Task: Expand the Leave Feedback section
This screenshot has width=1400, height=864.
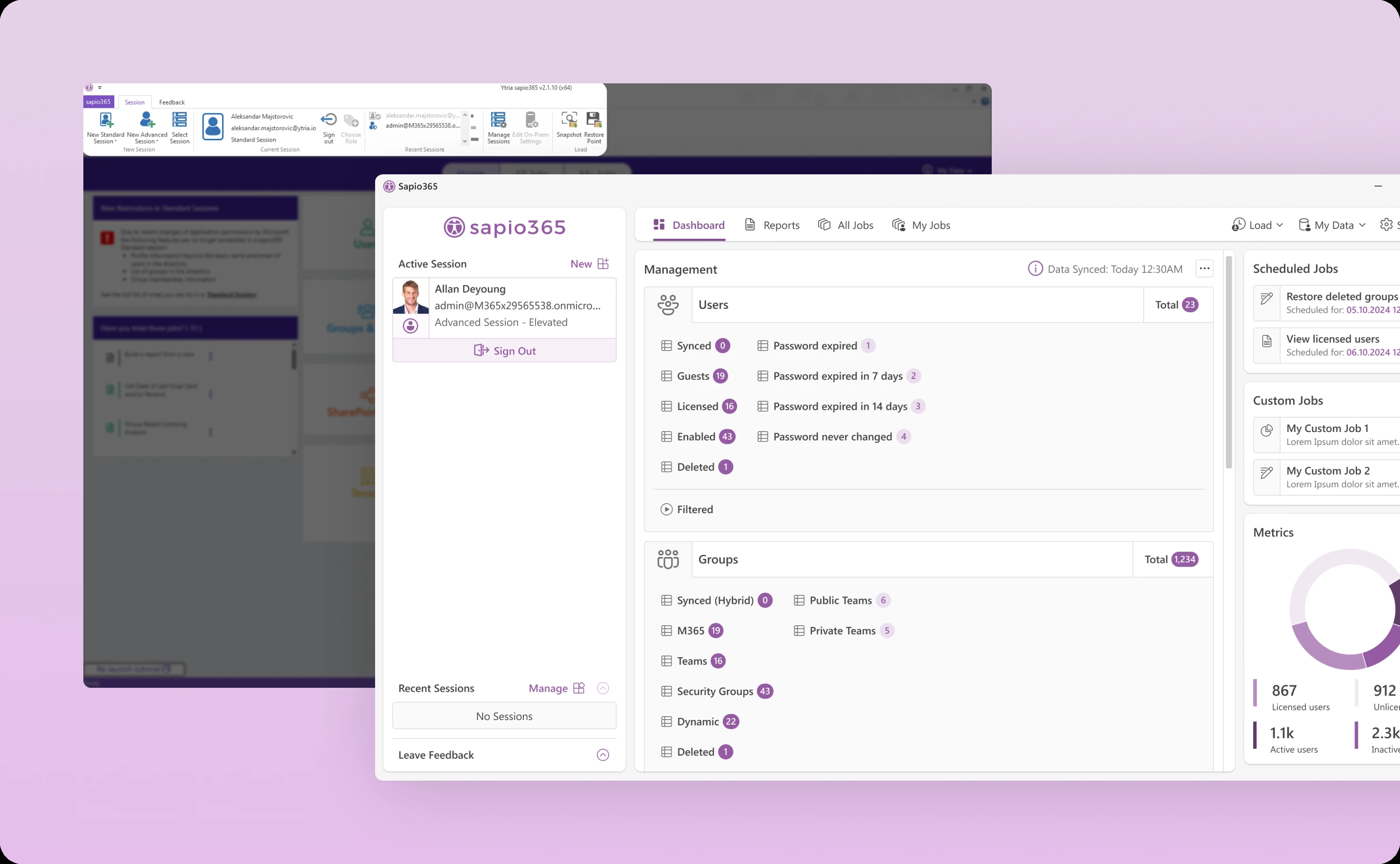Action: 602,755
